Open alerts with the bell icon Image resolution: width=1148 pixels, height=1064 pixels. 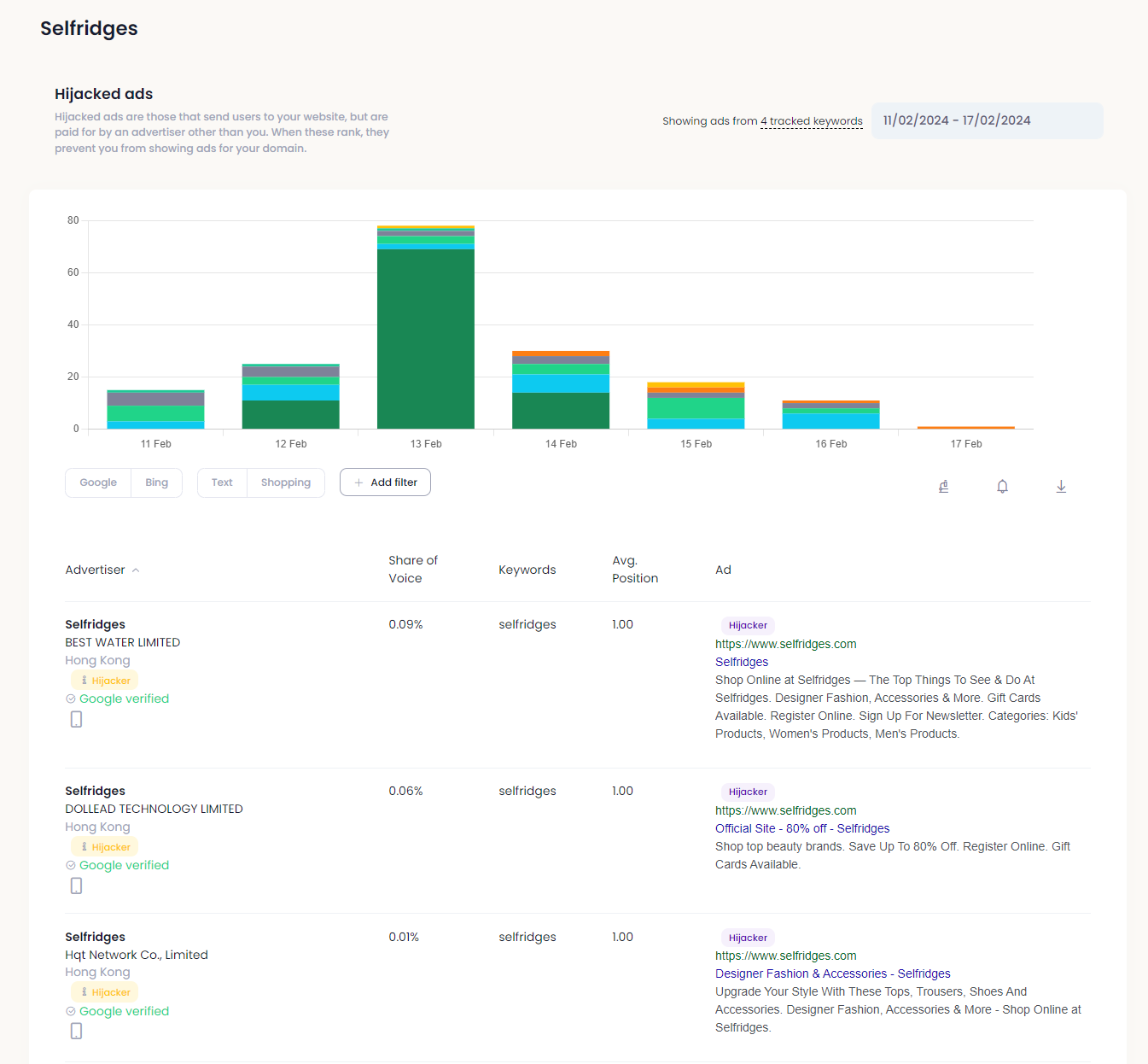coord(1002,486)
